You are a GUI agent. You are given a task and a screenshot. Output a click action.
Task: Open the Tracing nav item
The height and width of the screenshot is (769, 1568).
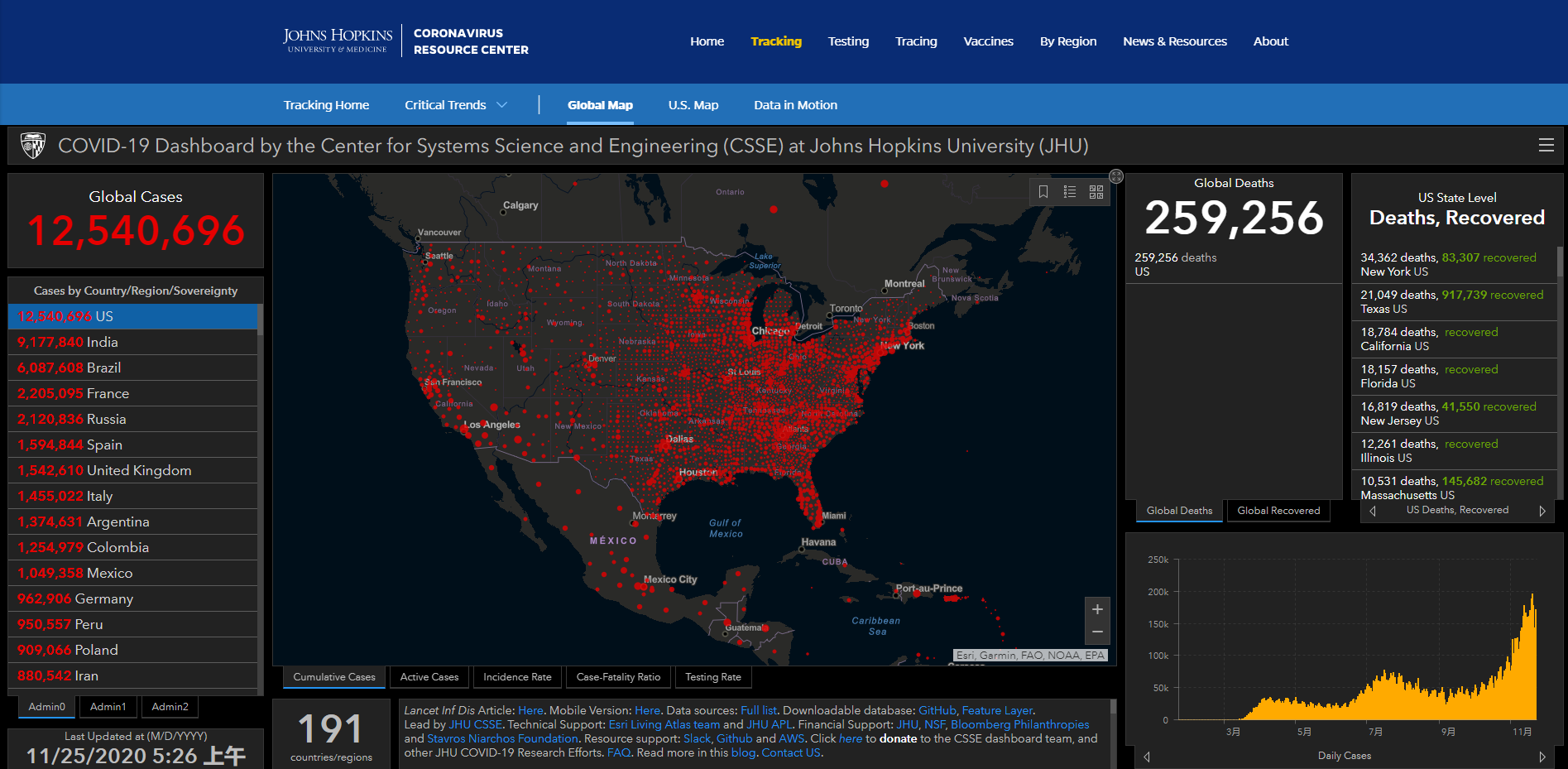tap(916, 41)
